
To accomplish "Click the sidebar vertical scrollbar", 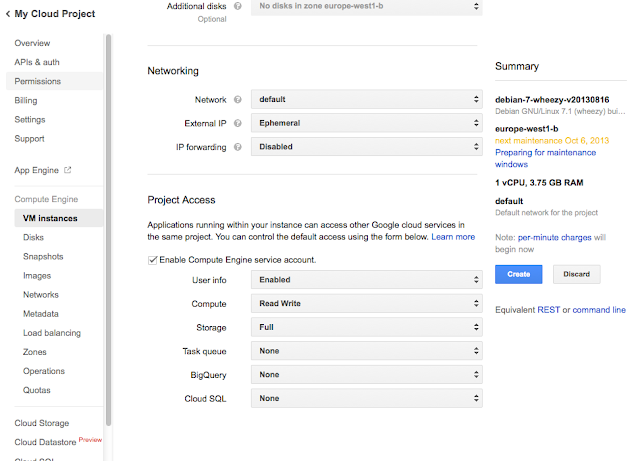I will (109, 231).
